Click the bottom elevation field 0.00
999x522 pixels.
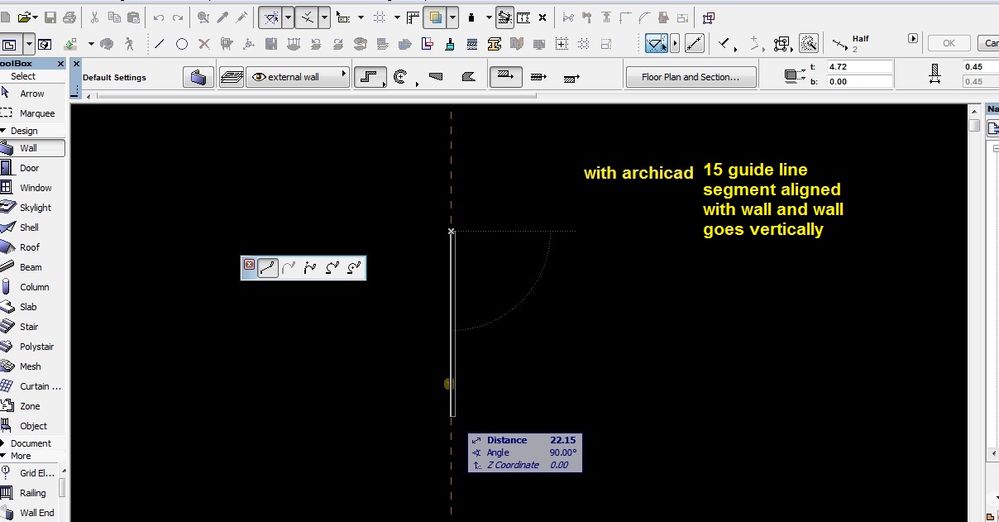859,82
